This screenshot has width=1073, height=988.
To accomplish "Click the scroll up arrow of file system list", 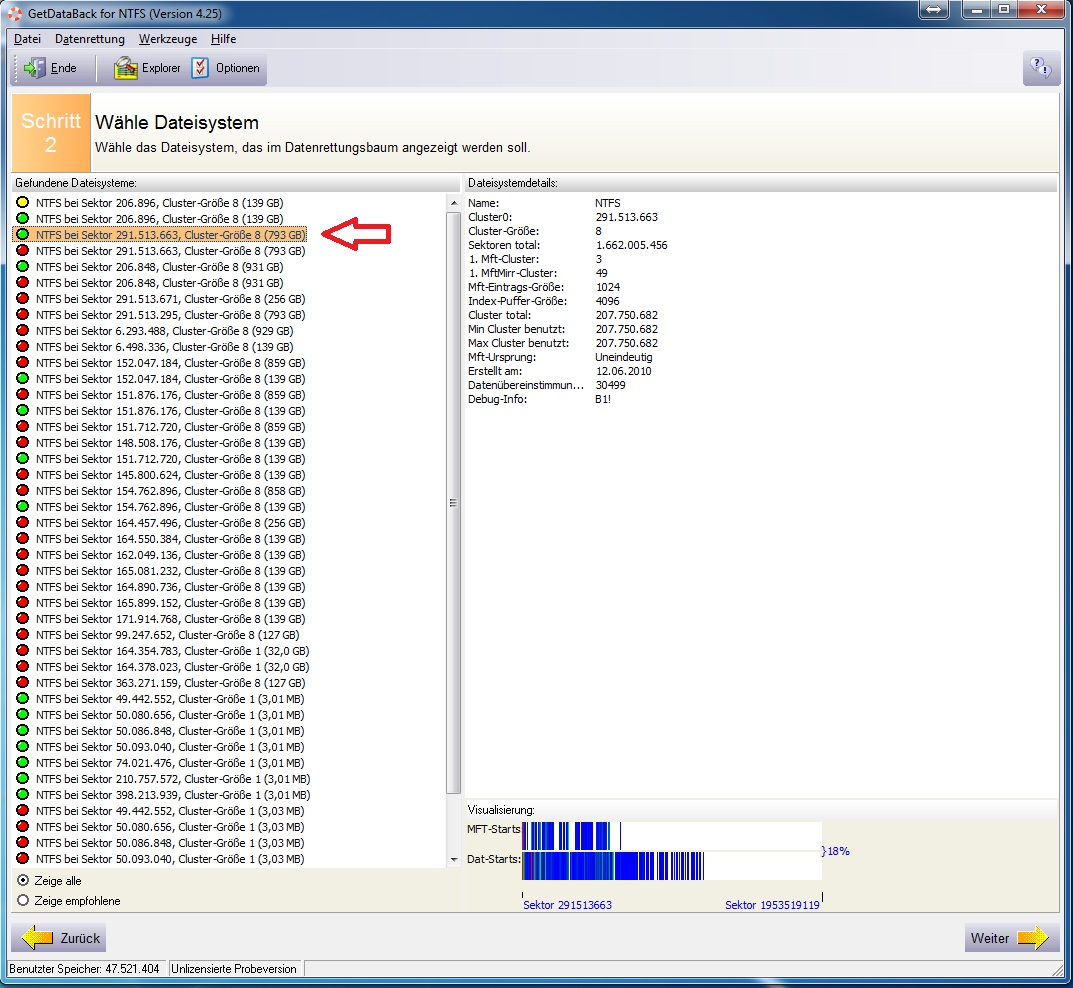I will tap(454, 203).
